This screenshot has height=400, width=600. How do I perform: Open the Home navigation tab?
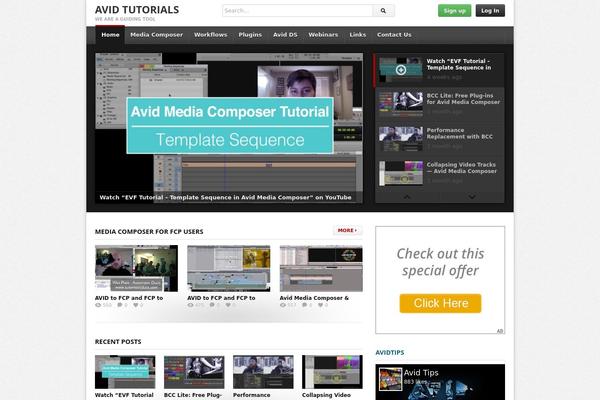[110, 35]
